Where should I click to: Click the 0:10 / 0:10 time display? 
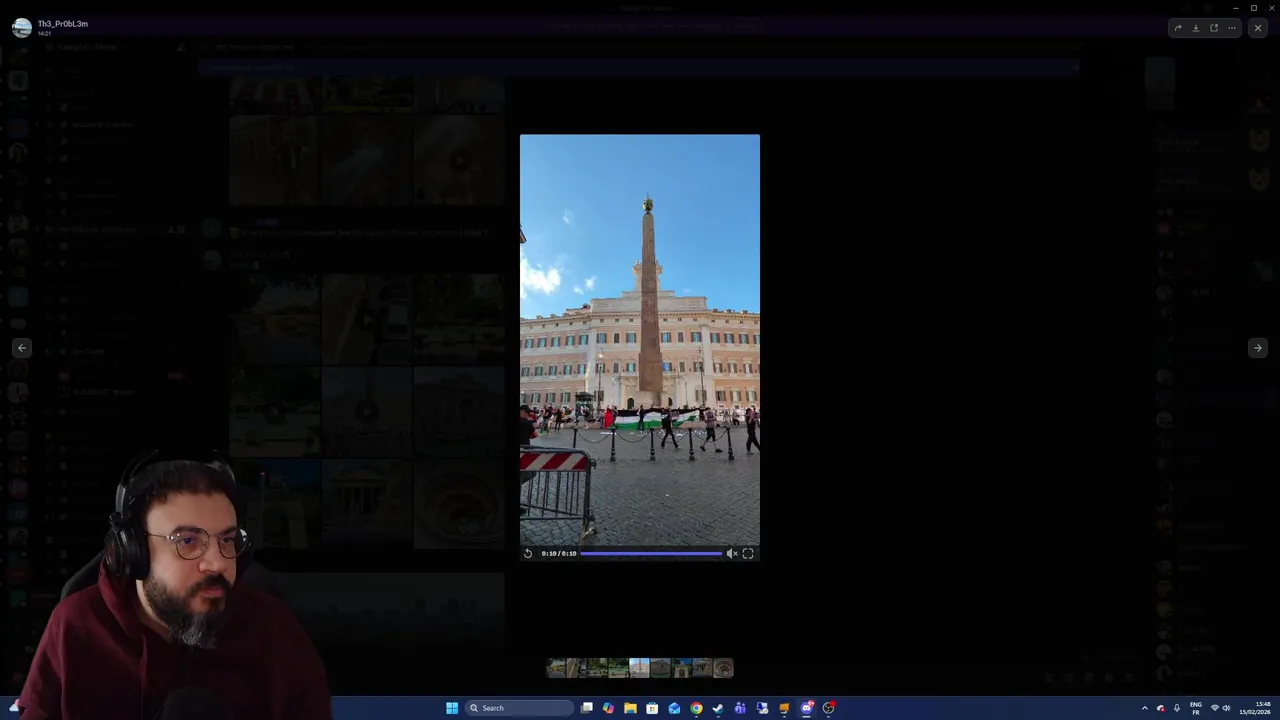coord(559,553)
